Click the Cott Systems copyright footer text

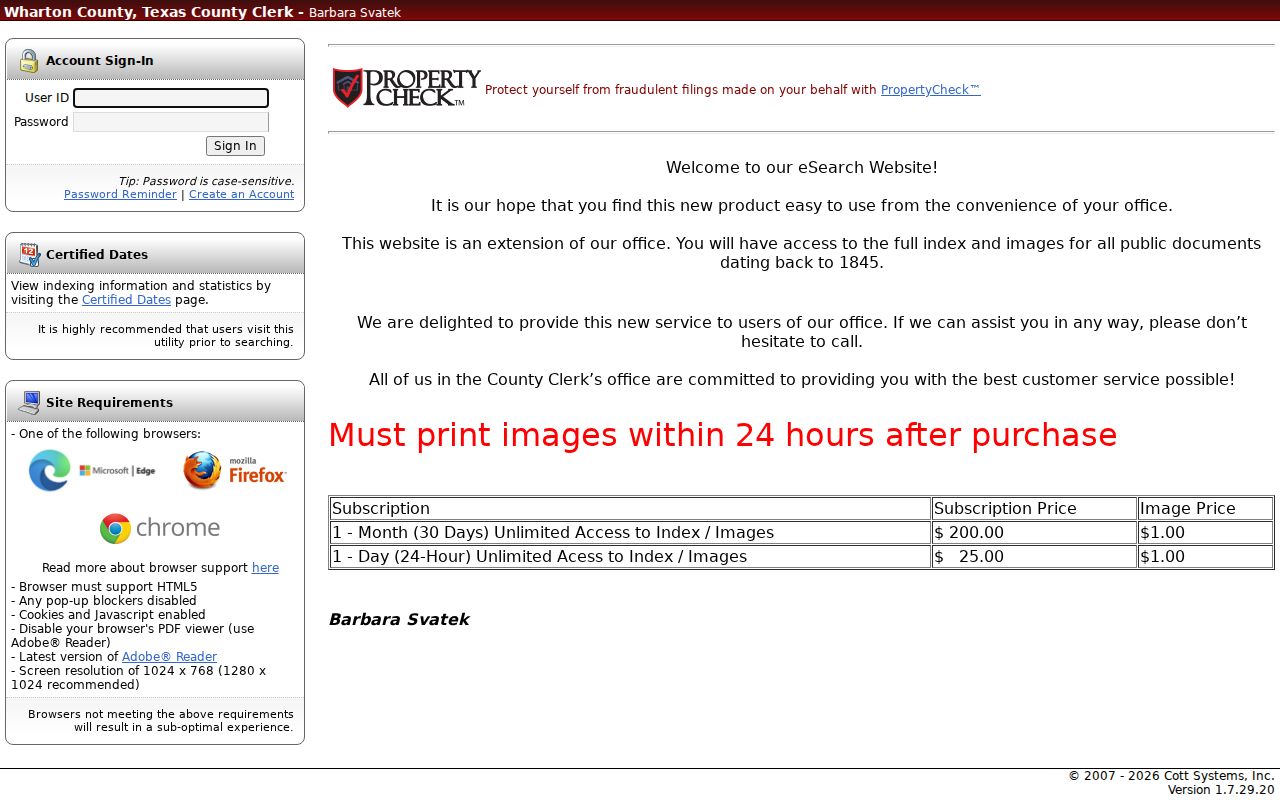[1172, 776]
